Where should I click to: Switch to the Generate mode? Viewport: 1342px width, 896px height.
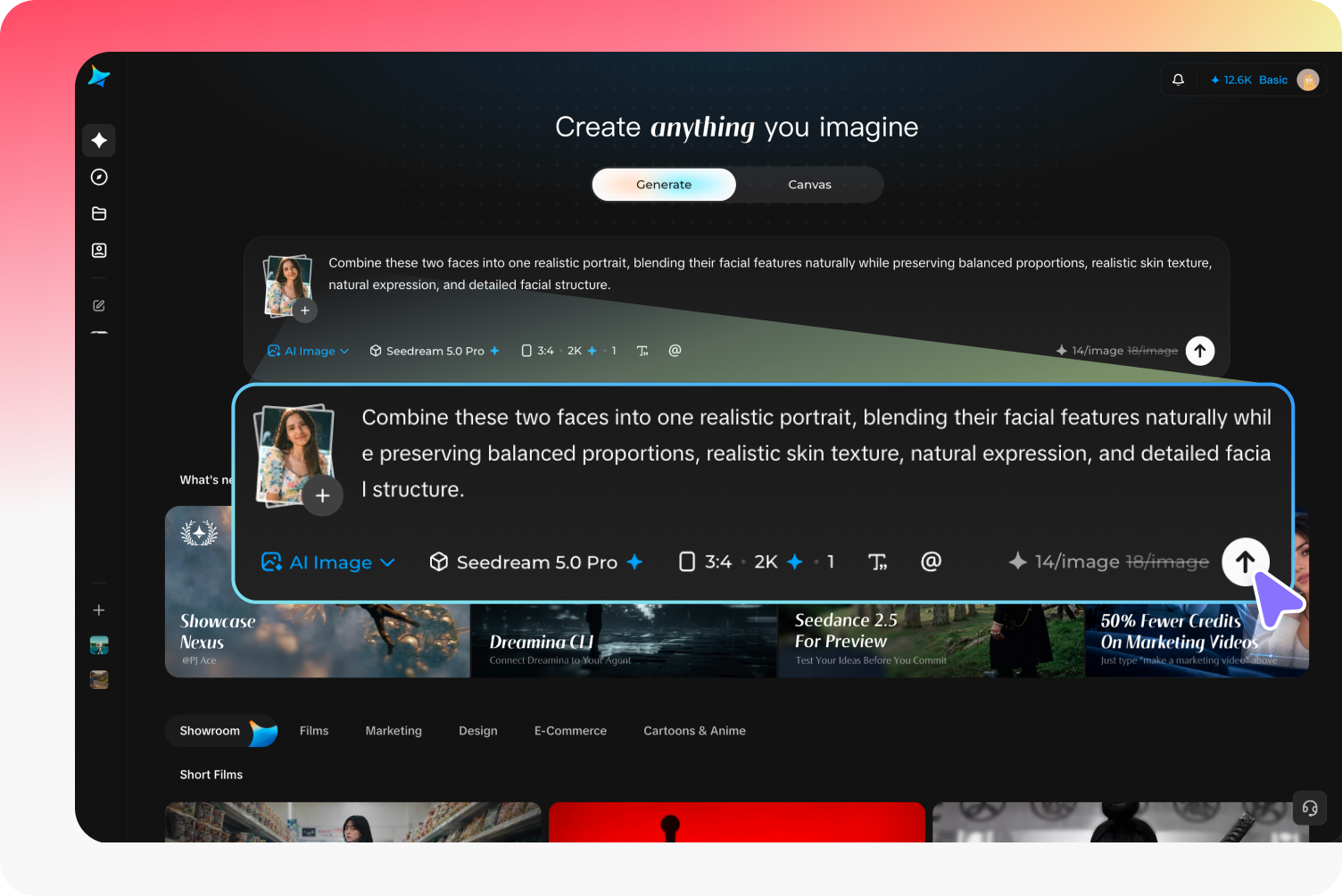pos(664,185)
